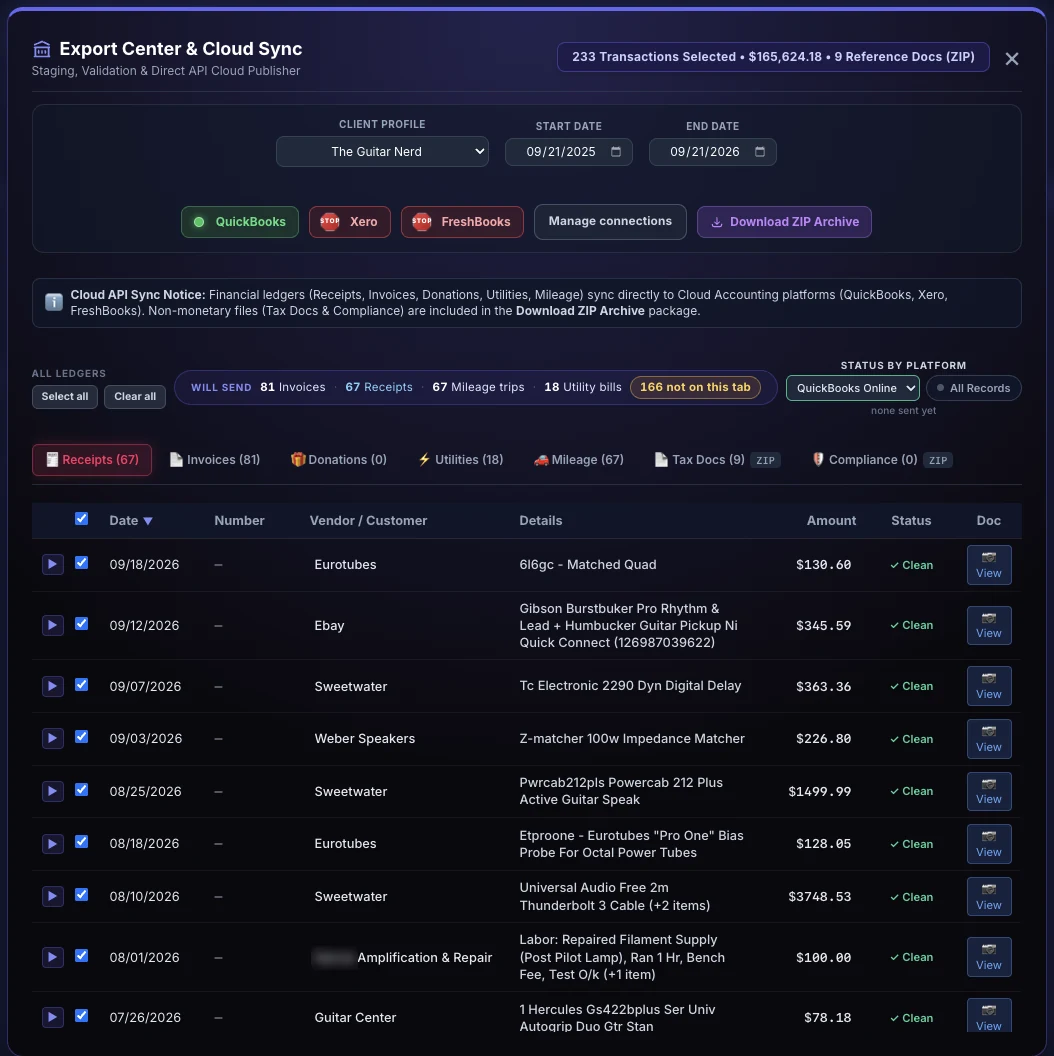The height and width of the screenshot is (1056, 1054).
Task: View document for Ebay 09/12/2026 receipt
Action: (x=989, y=625)
